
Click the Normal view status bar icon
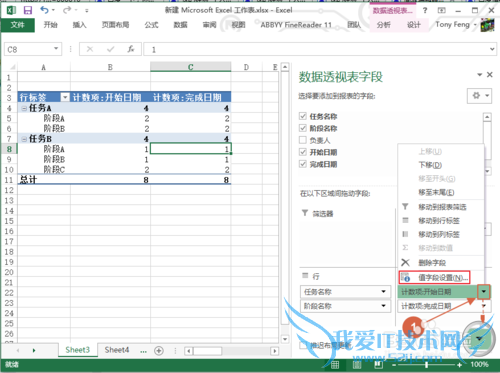pos(335,365)
